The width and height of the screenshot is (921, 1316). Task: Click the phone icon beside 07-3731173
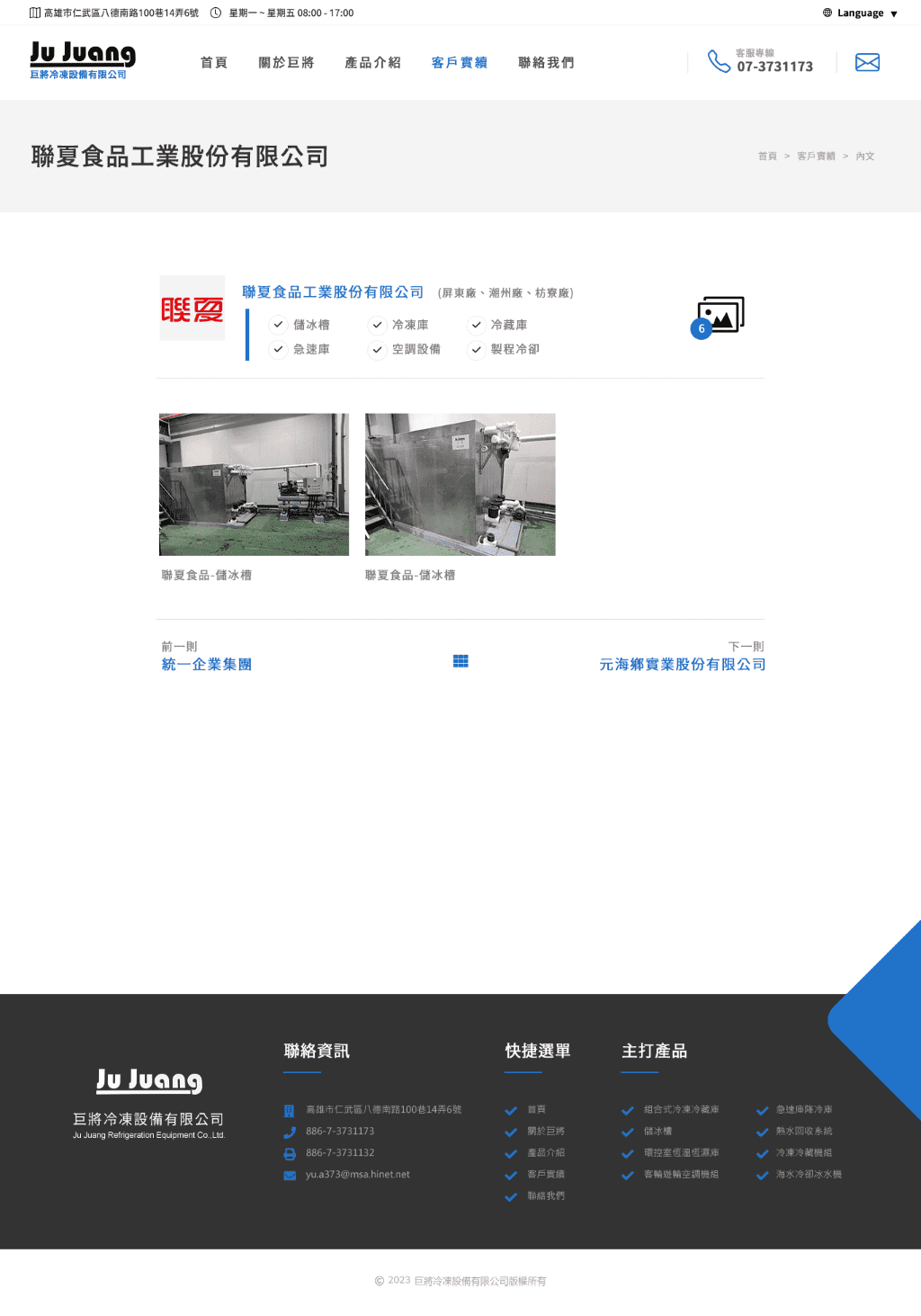coord(719,61)
